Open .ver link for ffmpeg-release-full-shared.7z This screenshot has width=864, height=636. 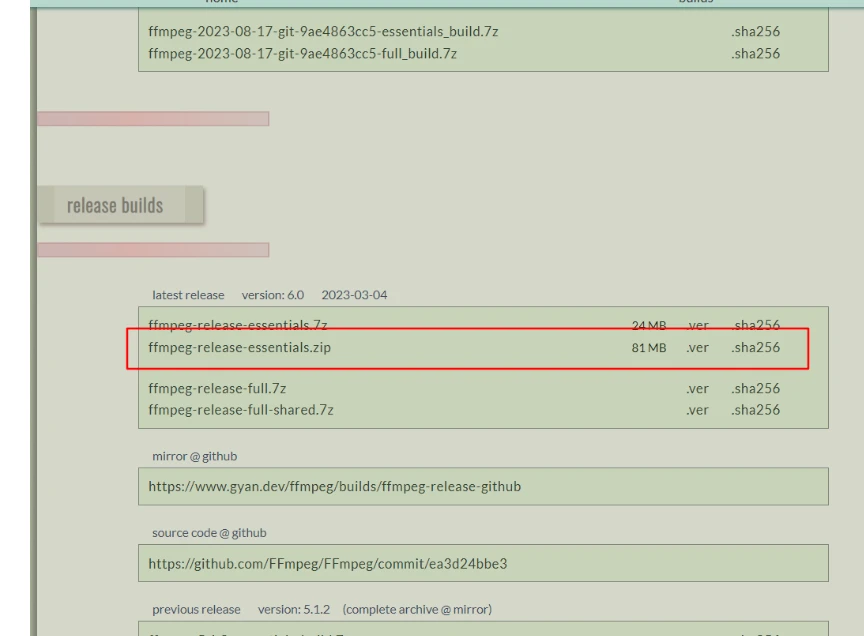click(697, 410)
